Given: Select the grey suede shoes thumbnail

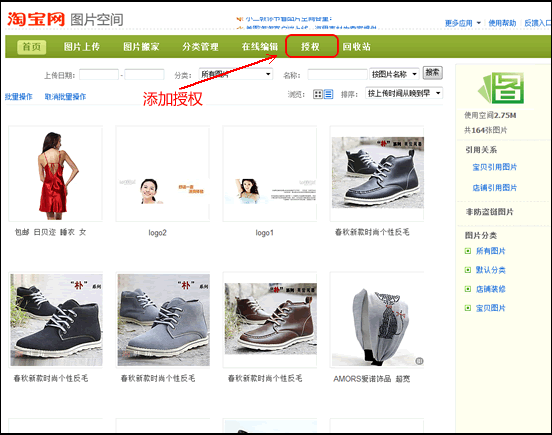Looking at the screenshot, I should [163, 320].
